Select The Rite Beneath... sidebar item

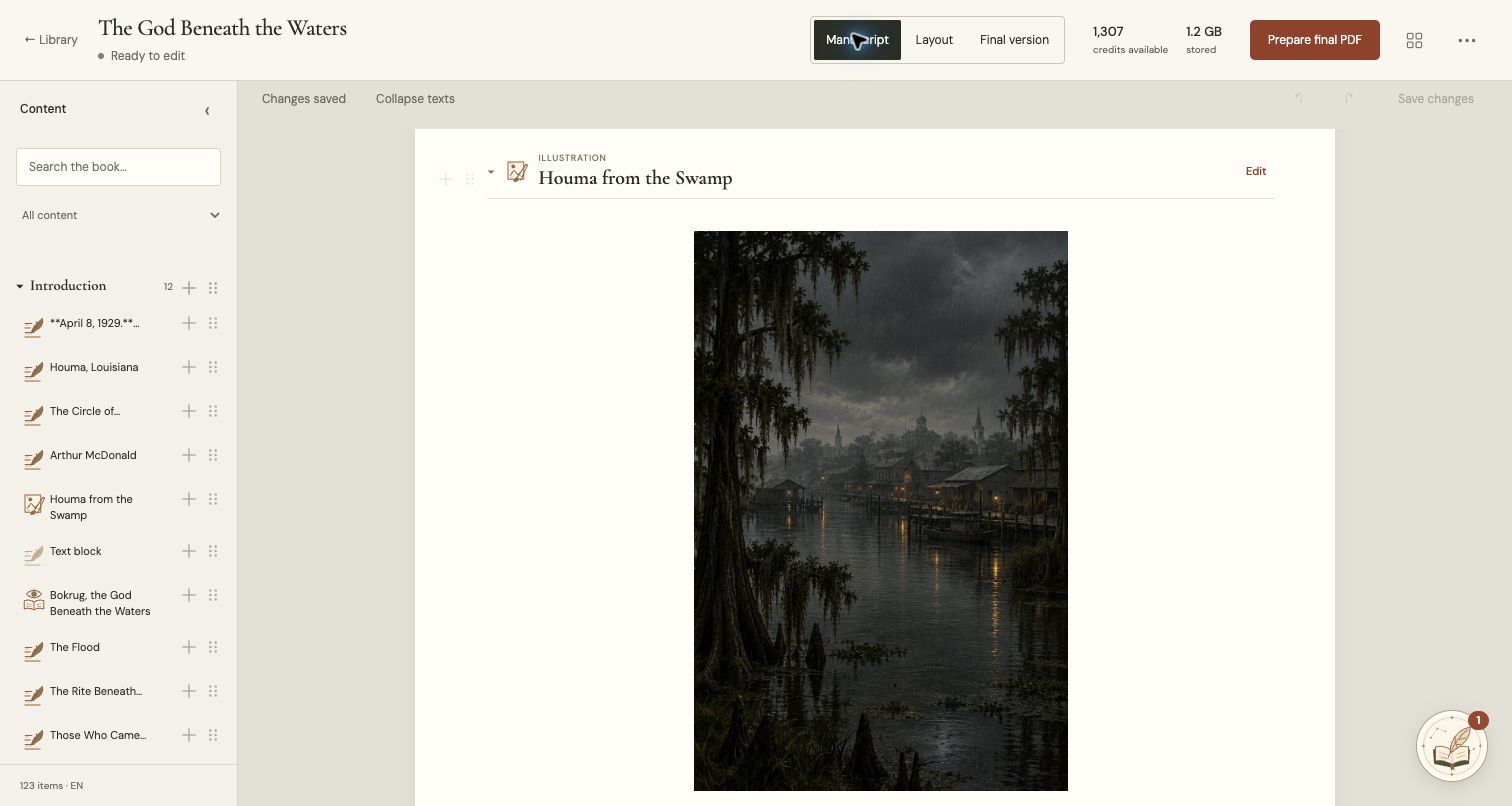point(96,691)
